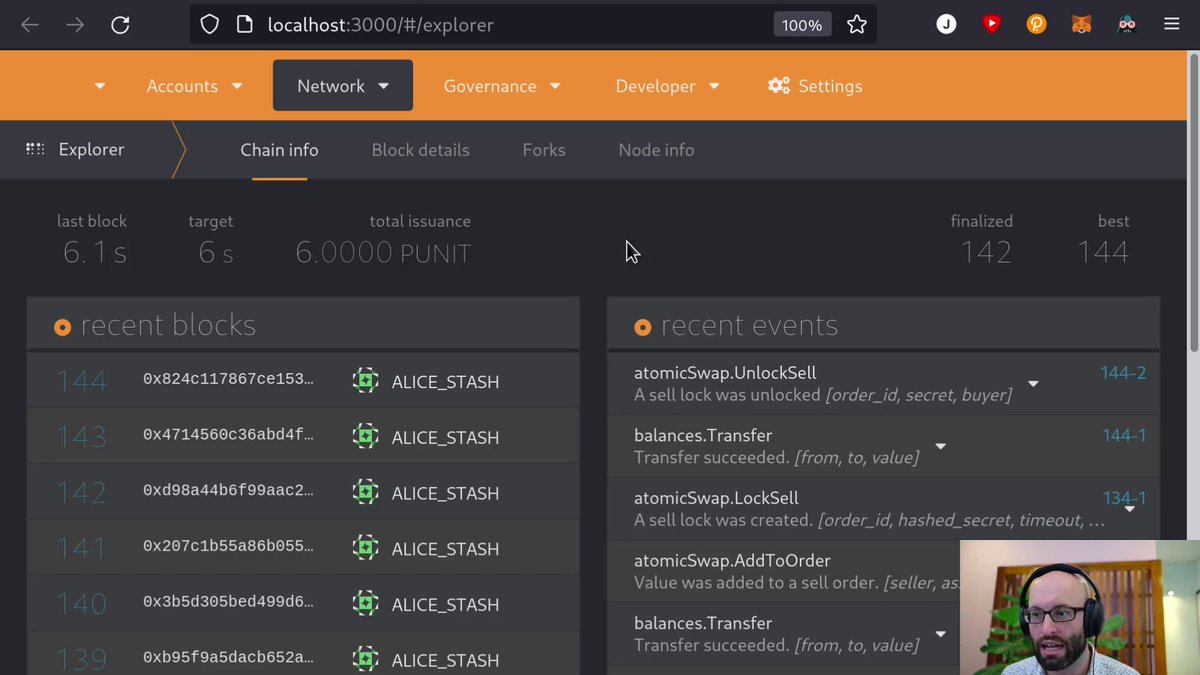Image resolution: width=1200 pixels, height=675 pixels.
Task: Open event link 134-1
Action: click(1124, 497)
